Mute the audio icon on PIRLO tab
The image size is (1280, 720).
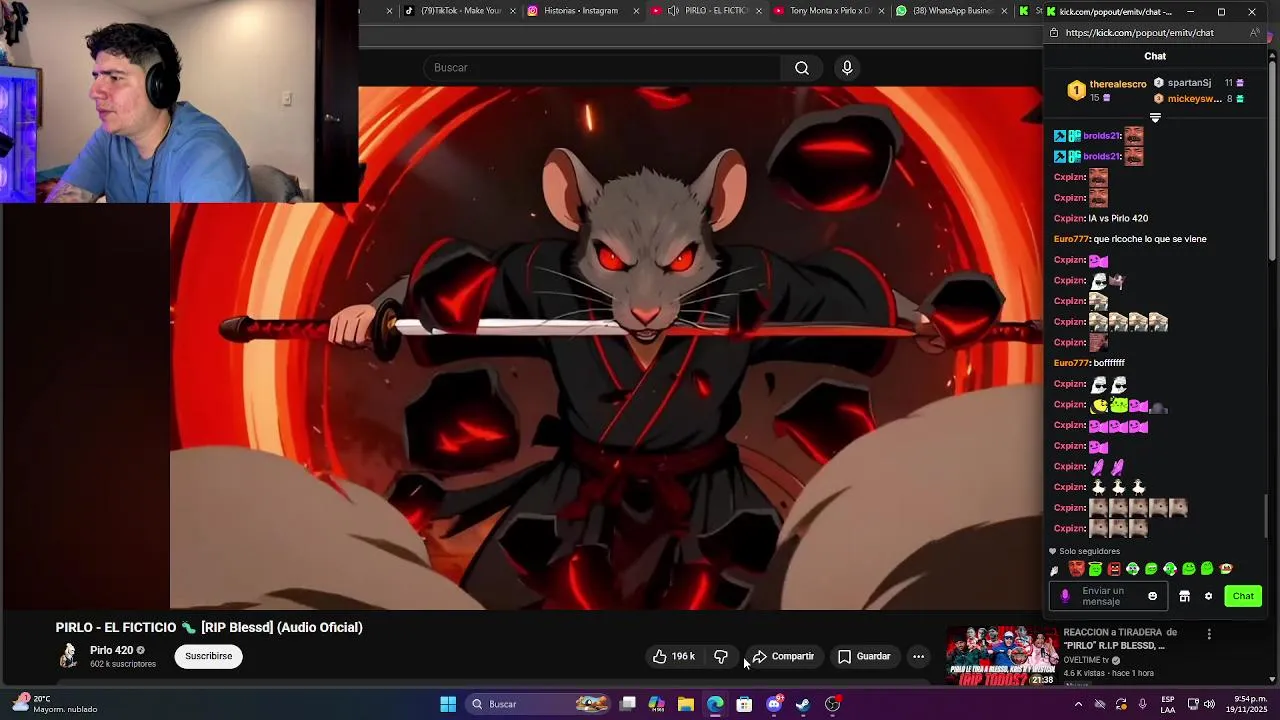tap(673, 11)
